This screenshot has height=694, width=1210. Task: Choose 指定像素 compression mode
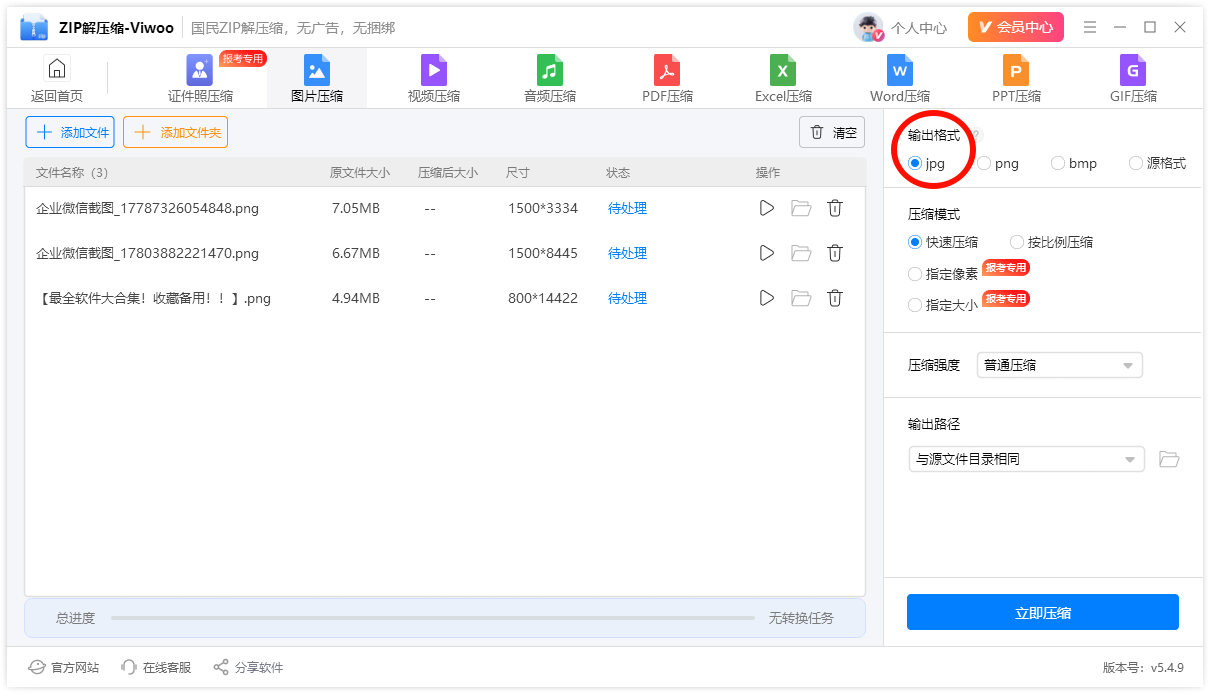pos(943,274)
